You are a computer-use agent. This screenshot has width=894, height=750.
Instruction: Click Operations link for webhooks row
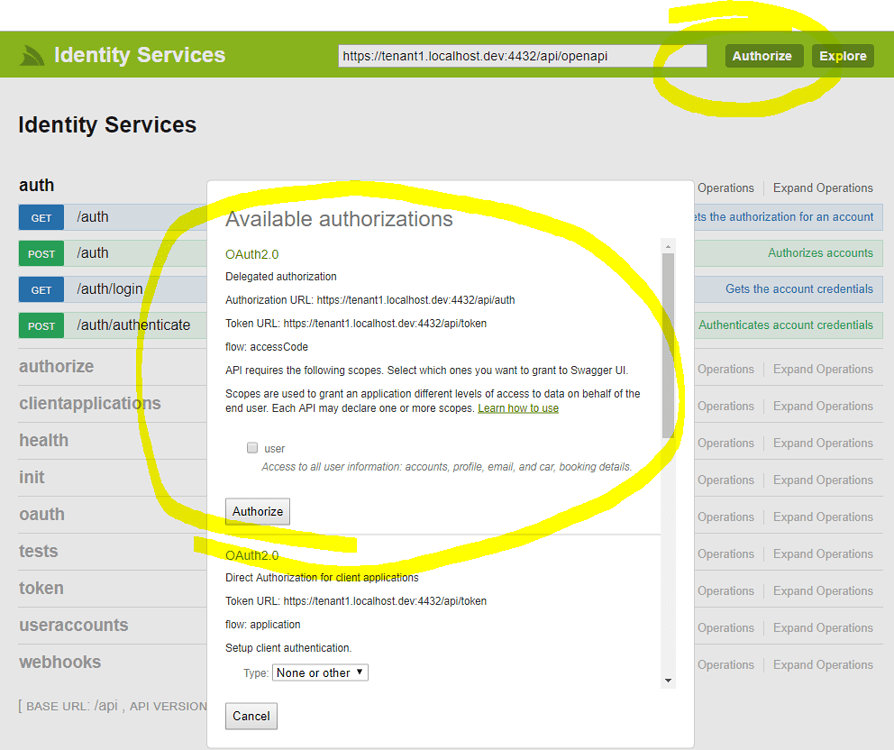(x=725, y=665)
